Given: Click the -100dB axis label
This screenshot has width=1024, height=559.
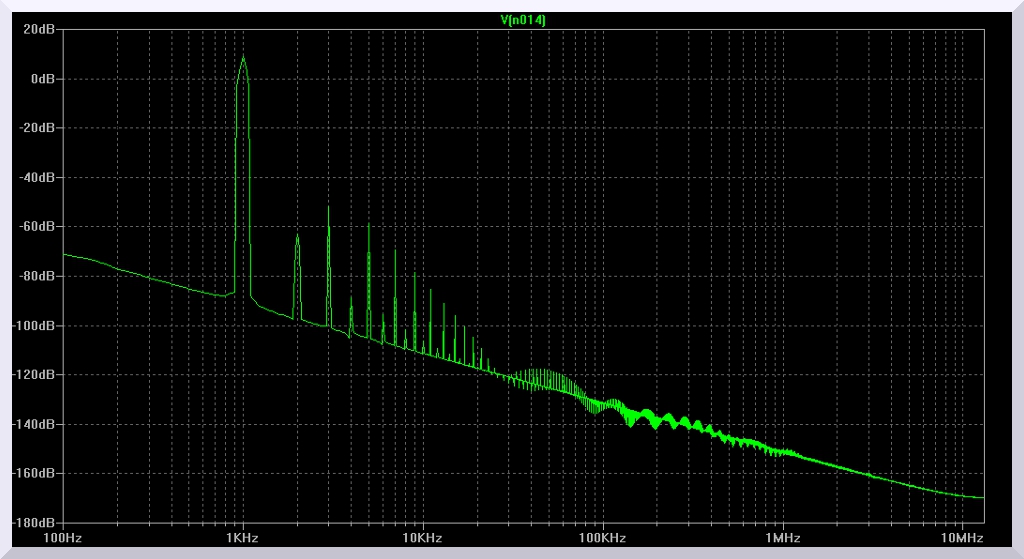Looking at the screenshot, I should coord(35,326).
